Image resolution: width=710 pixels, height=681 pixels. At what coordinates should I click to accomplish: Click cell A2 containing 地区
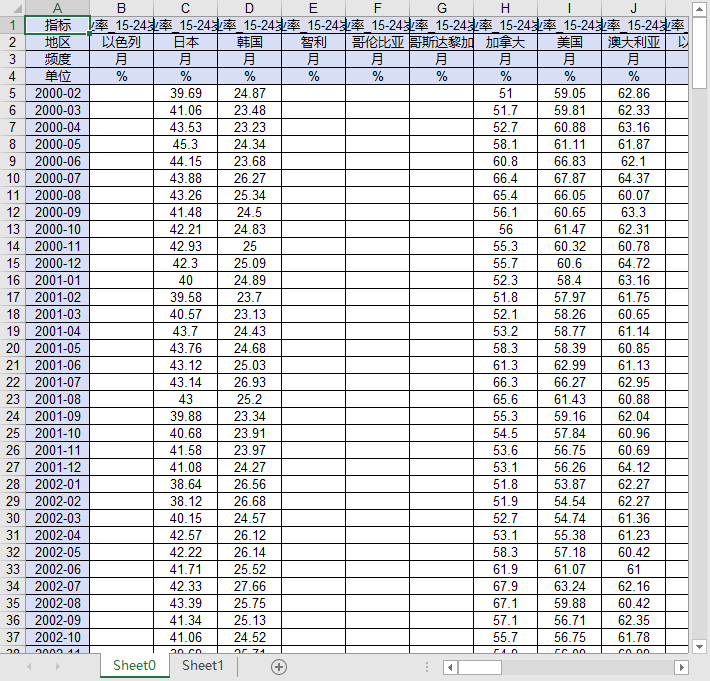58,42
